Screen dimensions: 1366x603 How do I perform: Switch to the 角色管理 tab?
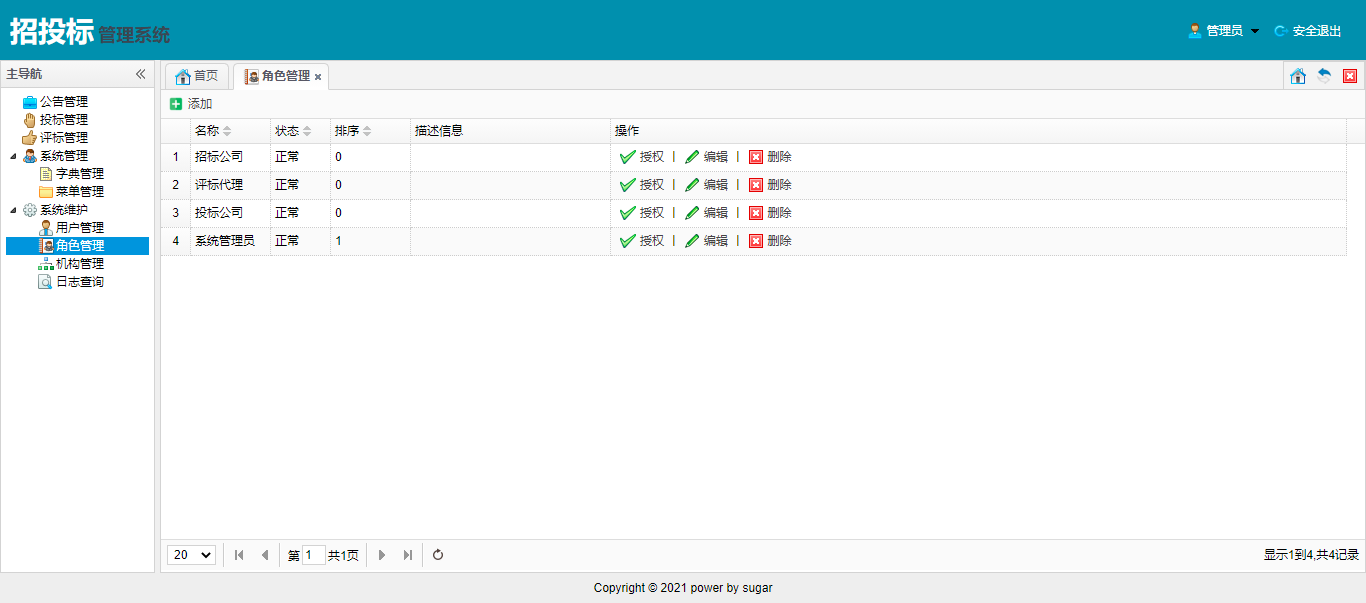279,76
